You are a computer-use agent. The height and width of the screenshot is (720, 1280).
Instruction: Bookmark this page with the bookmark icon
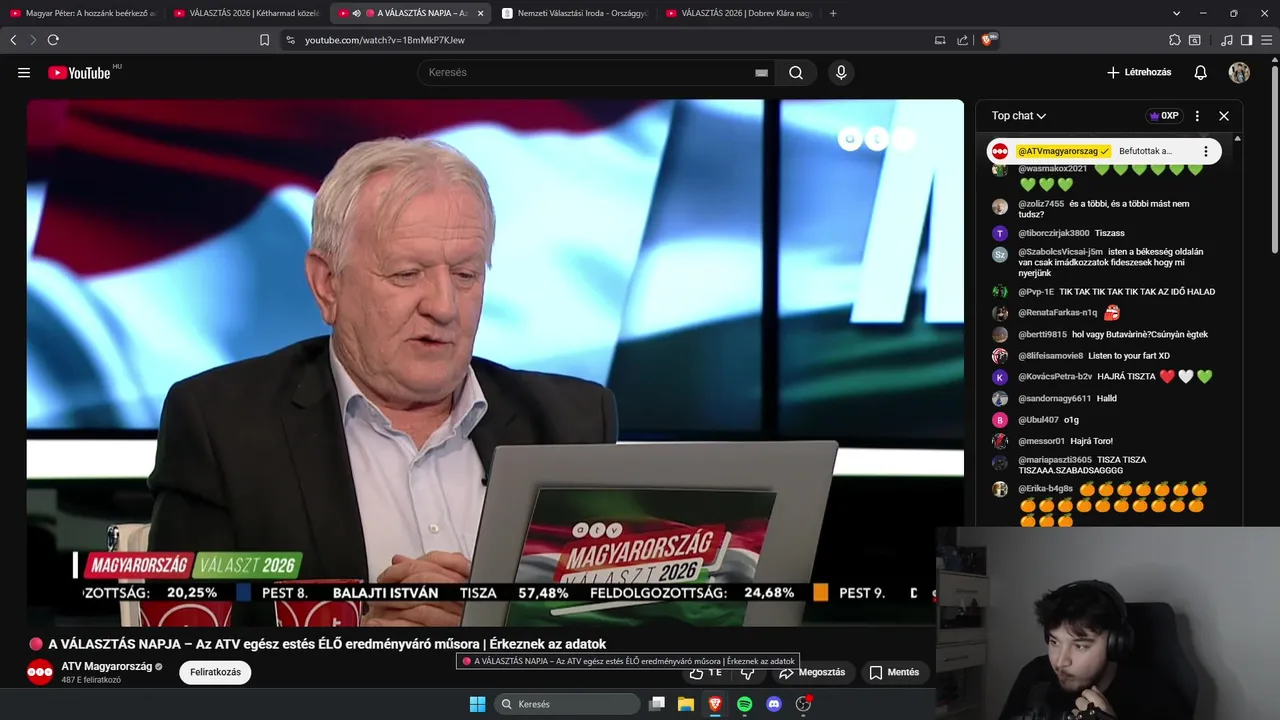(264, 40)
